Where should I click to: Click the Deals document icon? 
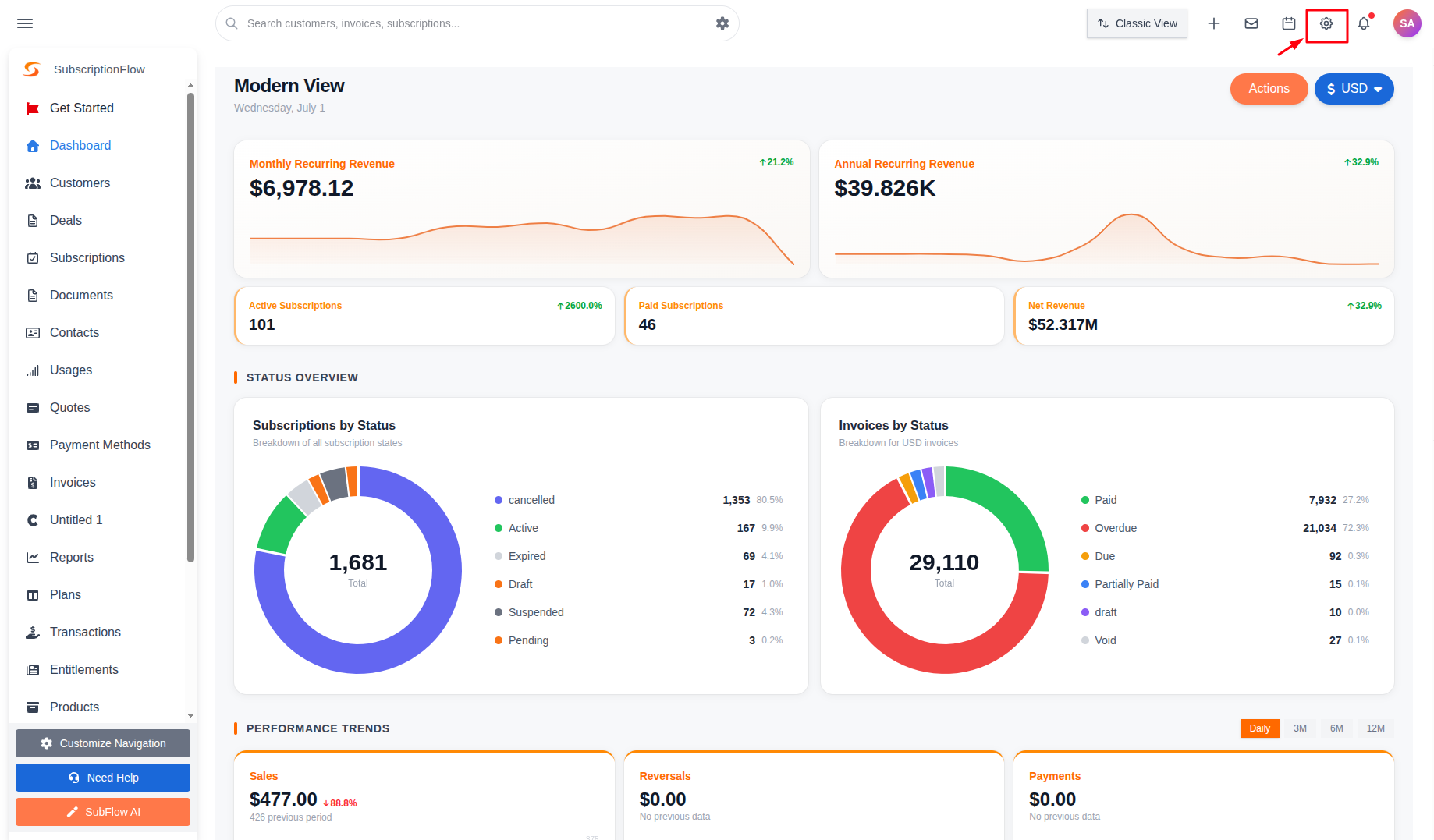pos(33,221)
